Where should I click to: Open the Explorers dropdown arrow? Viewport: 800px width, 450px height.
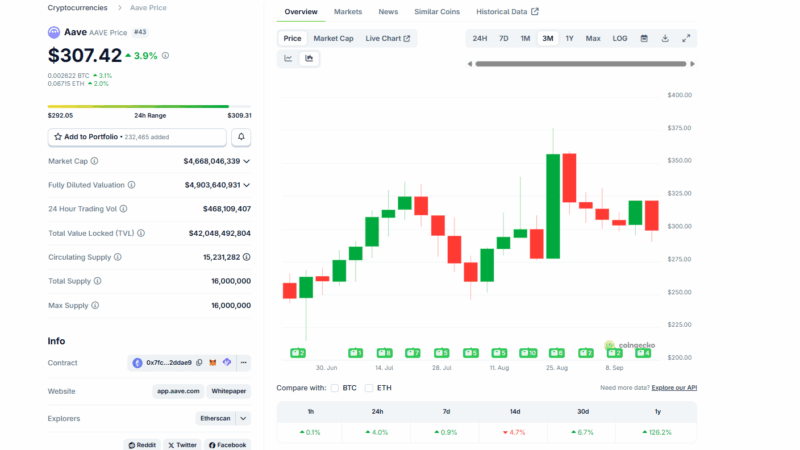[243, 418]
